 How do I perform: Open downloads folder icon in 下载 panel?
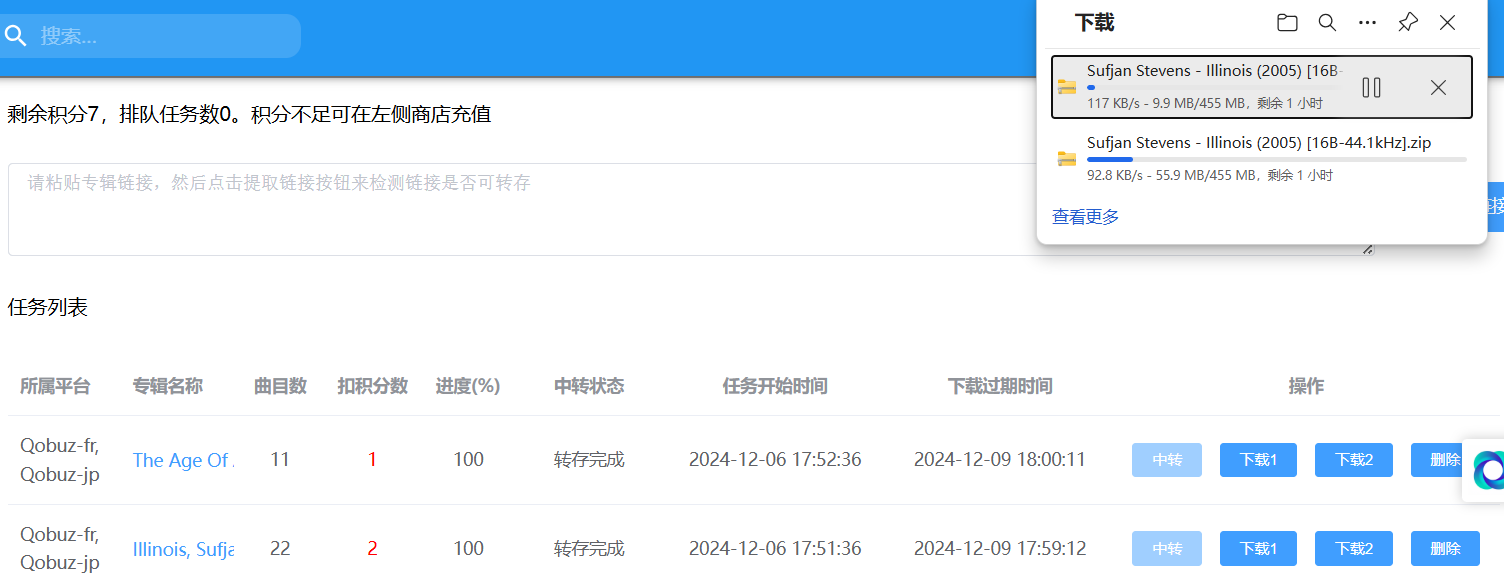pos(1287,22)
